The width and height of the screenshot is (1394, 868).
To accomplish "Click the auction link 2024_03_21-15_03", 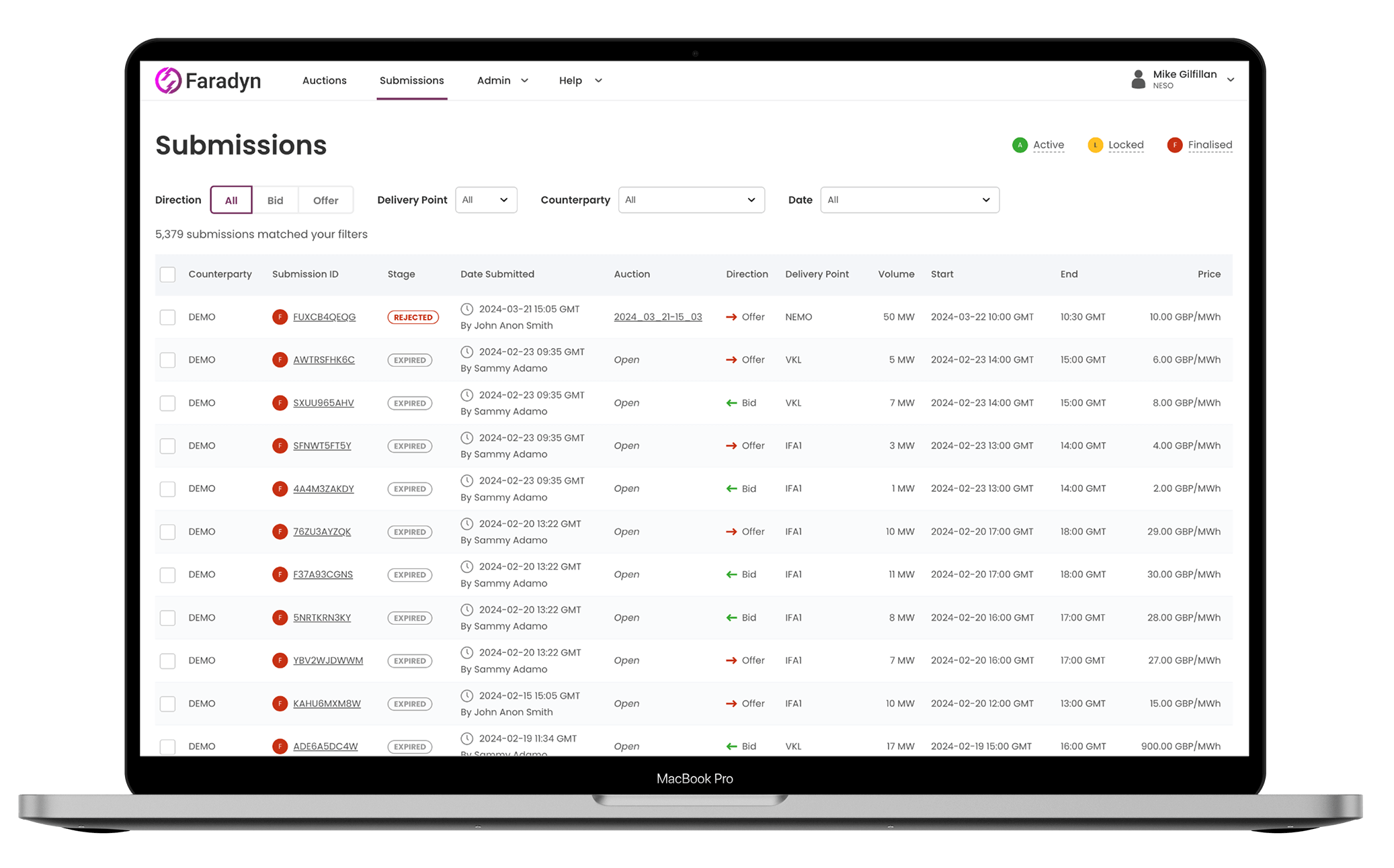I will pyautogui.click(x=657, y=316).
